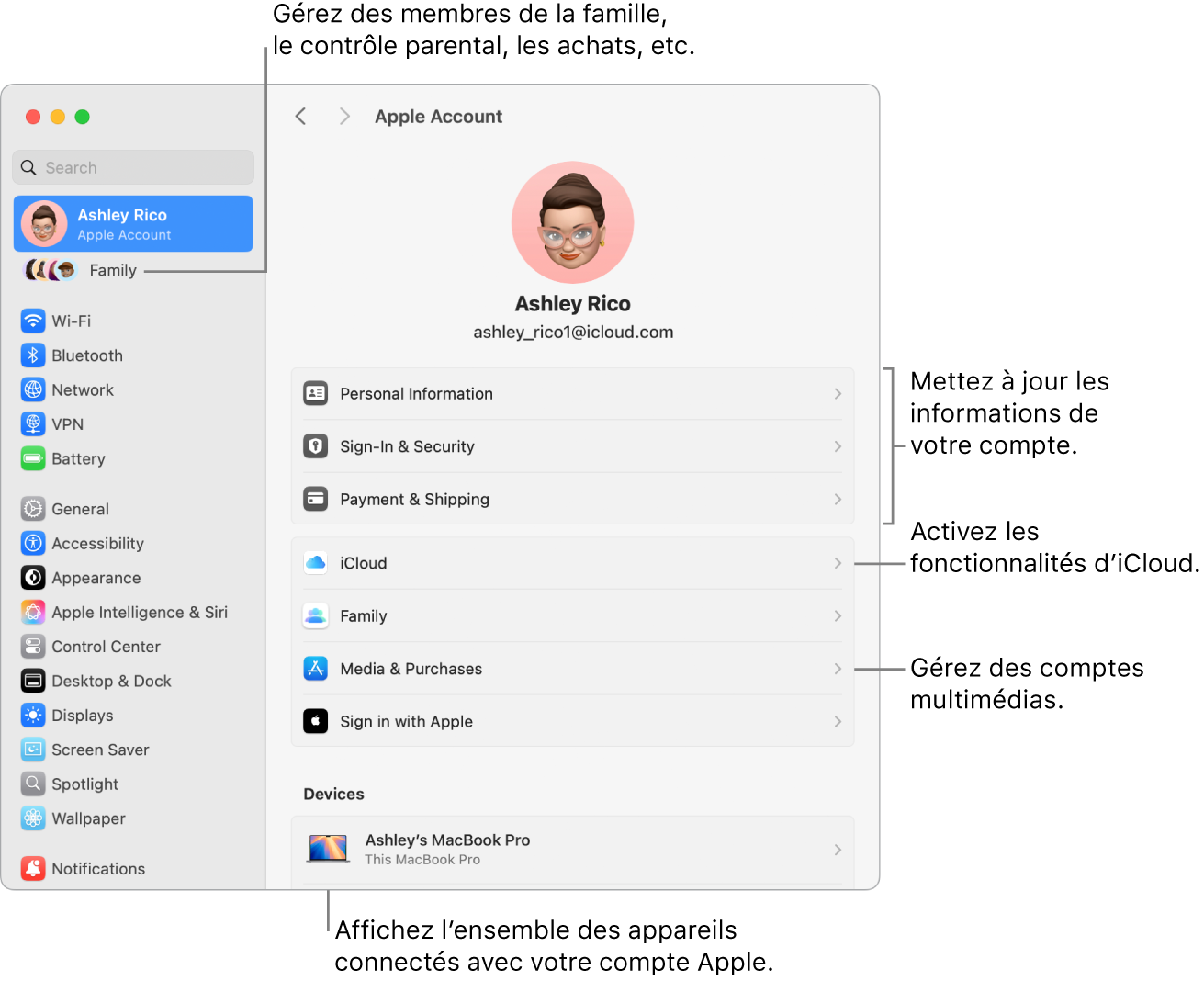The width and height of the screenshot is (1204, 981).
Task: Open Notifications settings label
Action: click(98, 868)
